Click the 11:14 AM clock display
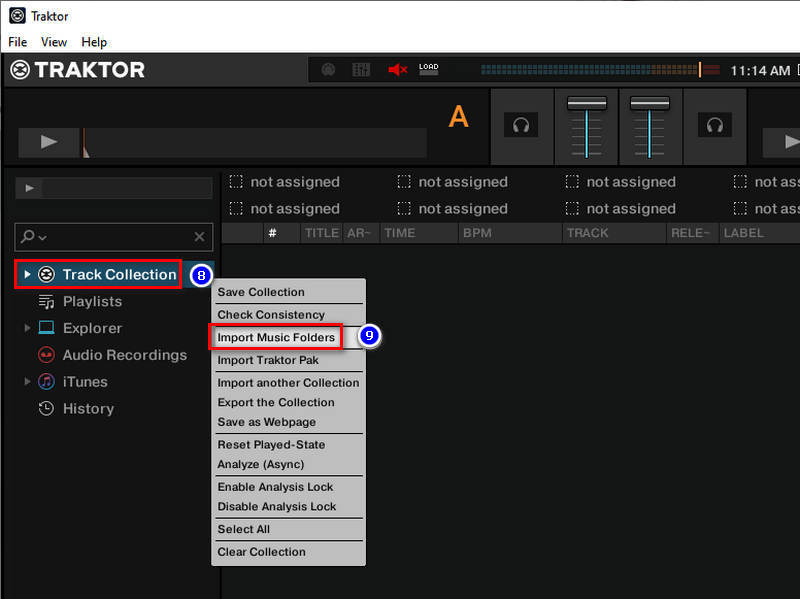 click(x=760, y=70)
